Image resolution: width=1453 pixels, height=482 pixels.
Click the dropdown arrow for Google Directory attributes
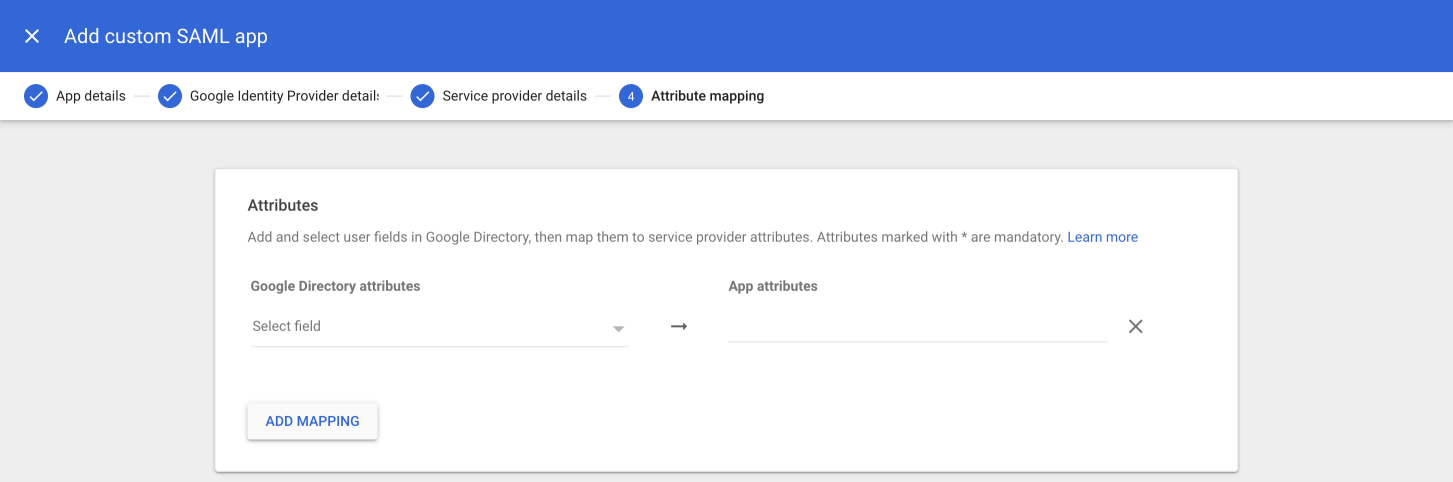point(618,328)
